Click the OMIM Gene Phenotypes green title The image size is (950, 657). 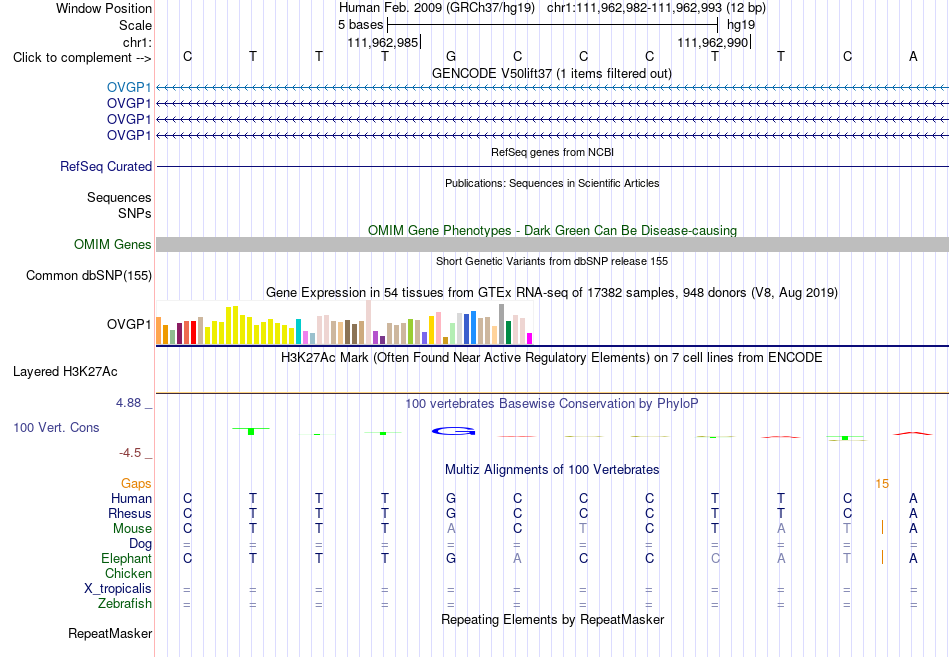point(552,230)
